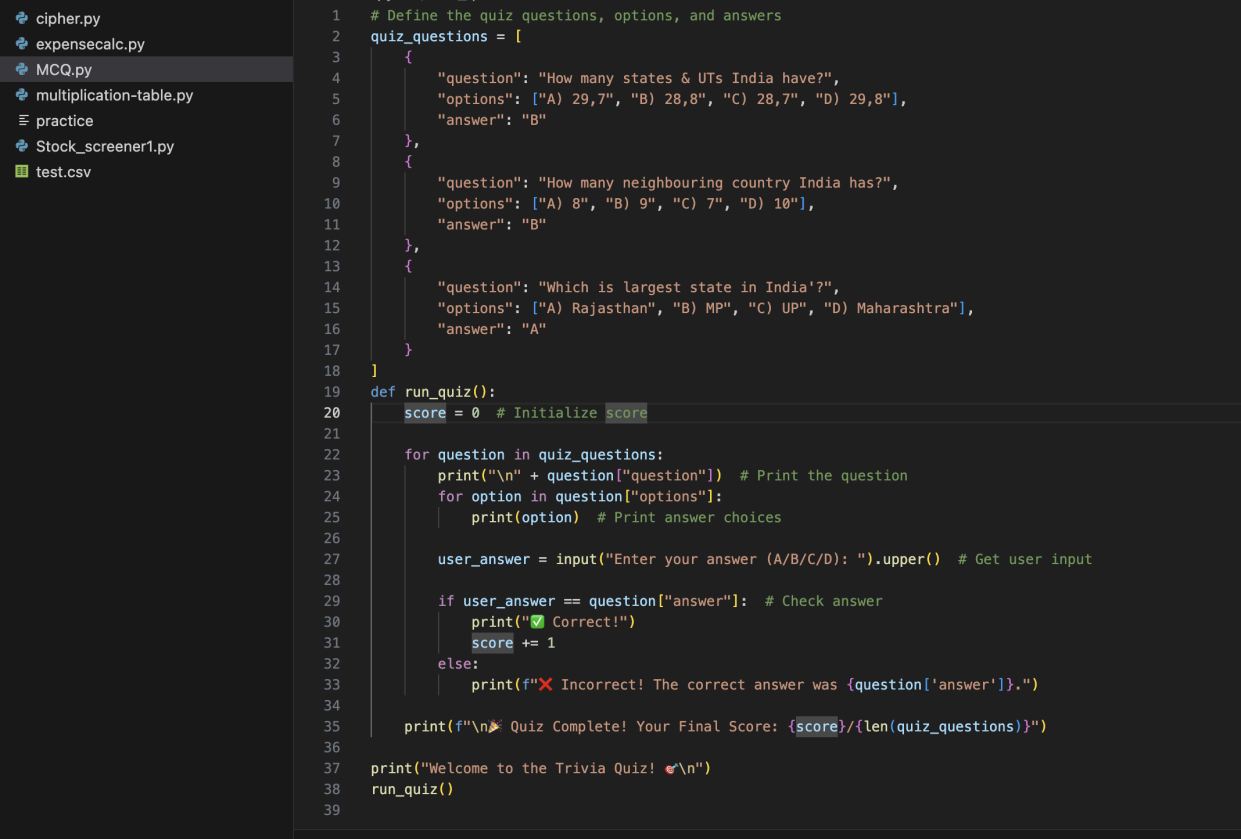The width and height of the screenshot is (1241, 839).
Task: Open multiplication-table.py in the explorer
Action: point(115,95)
